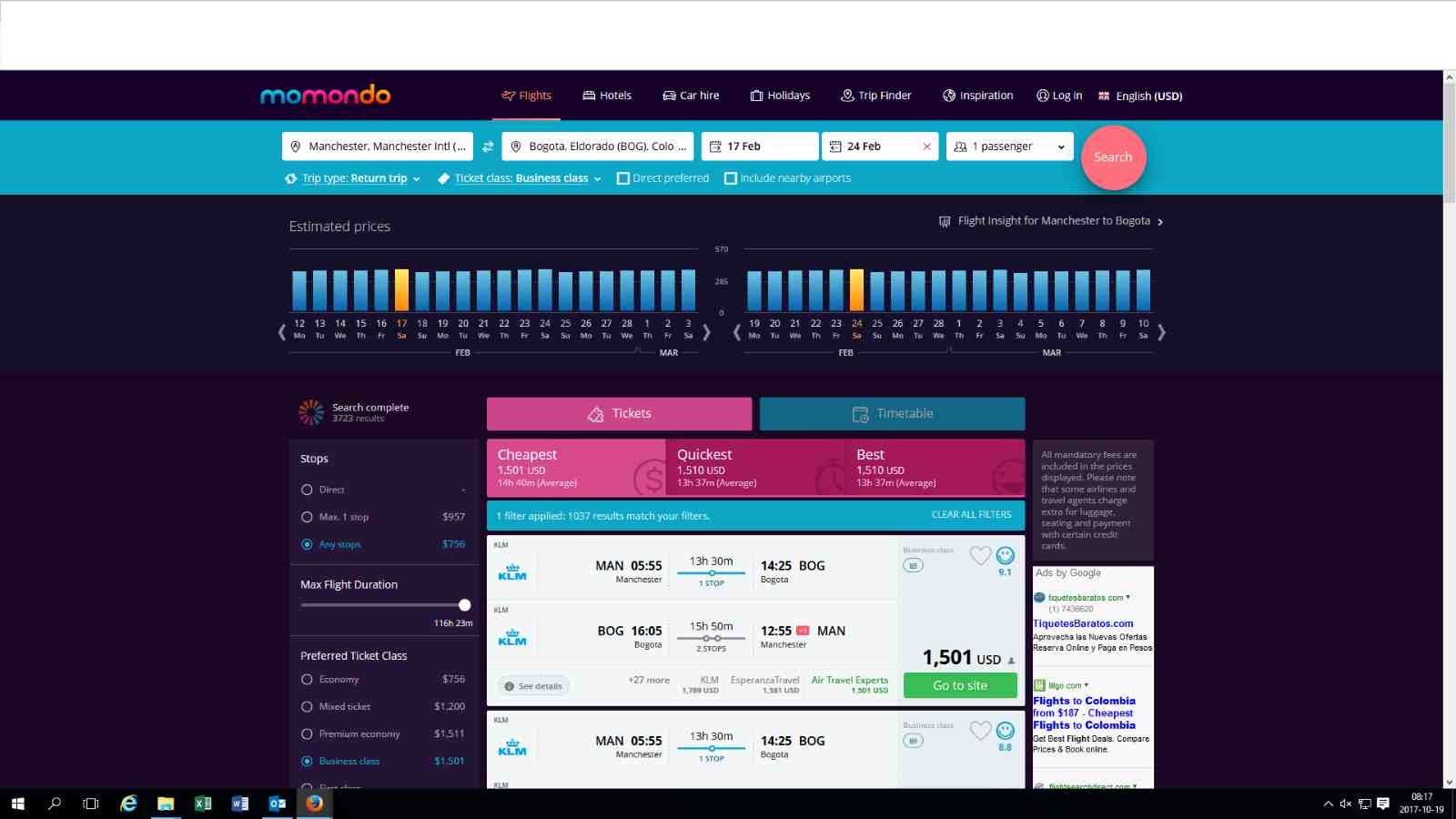Screen dimensions: 1456x819
Task: Select Premium economy class filter
Action: click(307, 733)
